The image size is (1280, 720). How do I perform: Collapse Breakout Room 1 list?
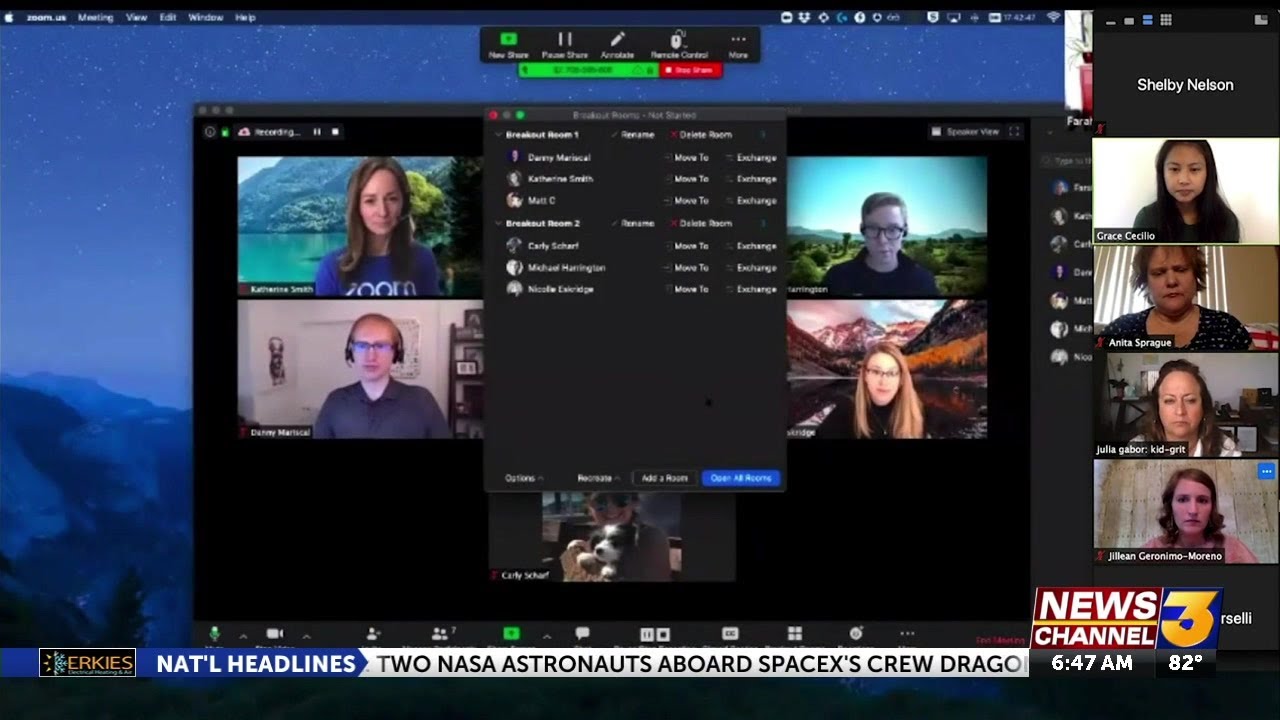[498, 134]
